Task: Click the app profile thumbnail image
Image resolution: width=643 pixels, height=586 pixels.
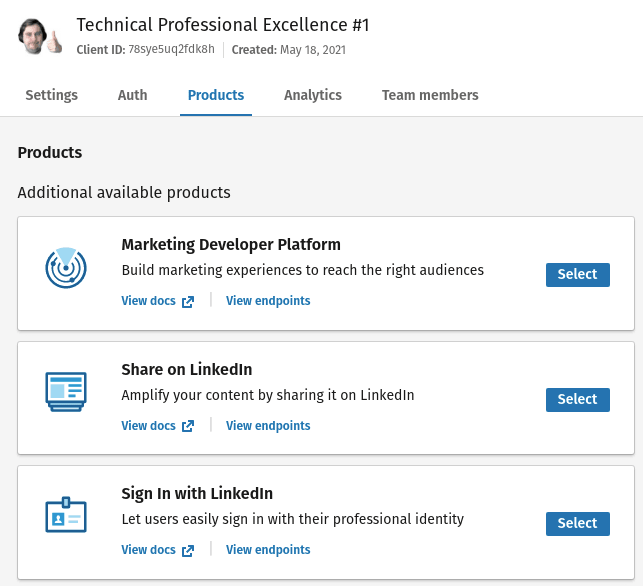Action: point(40,36)
